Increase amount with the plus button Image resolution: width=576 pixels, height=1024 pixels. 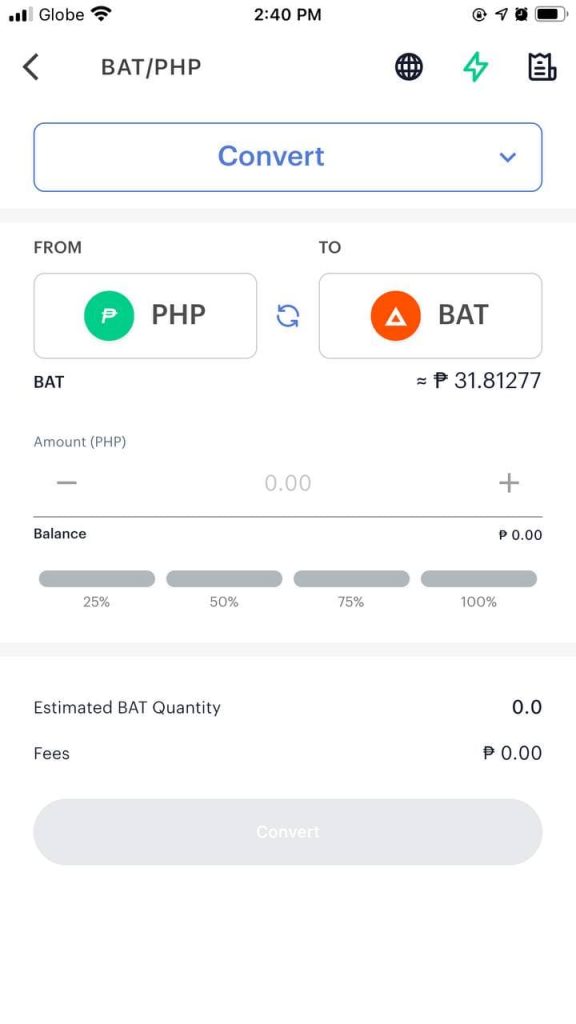click(x=509, y=483)
